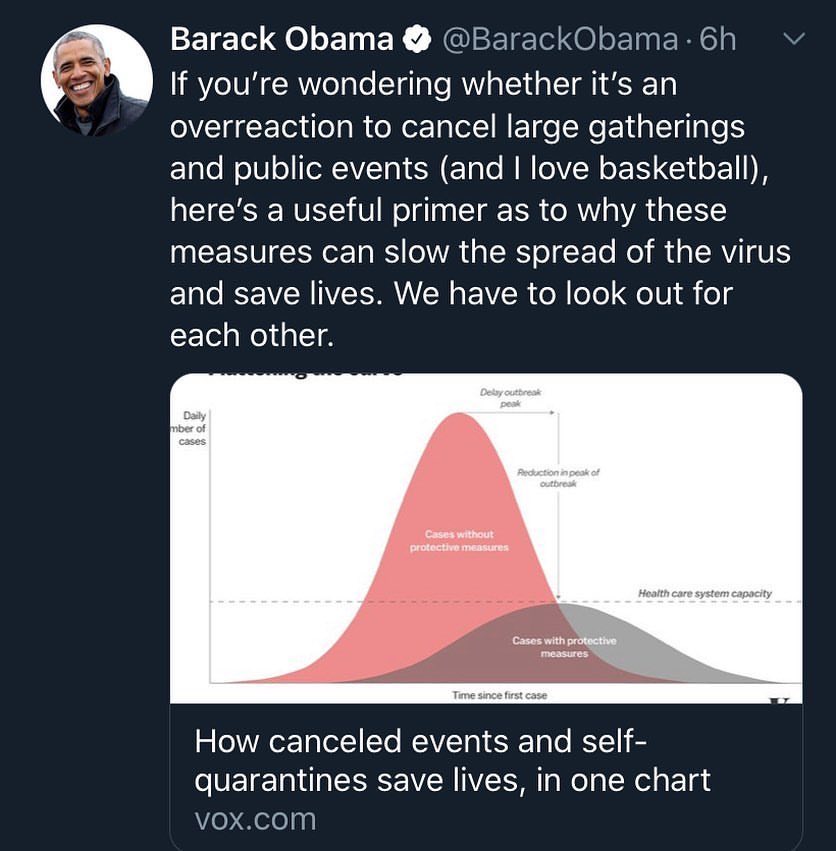The height and width of the screenshot is (851, 836).
Task: Click the vox.com source domain
Action: point(256,819)
